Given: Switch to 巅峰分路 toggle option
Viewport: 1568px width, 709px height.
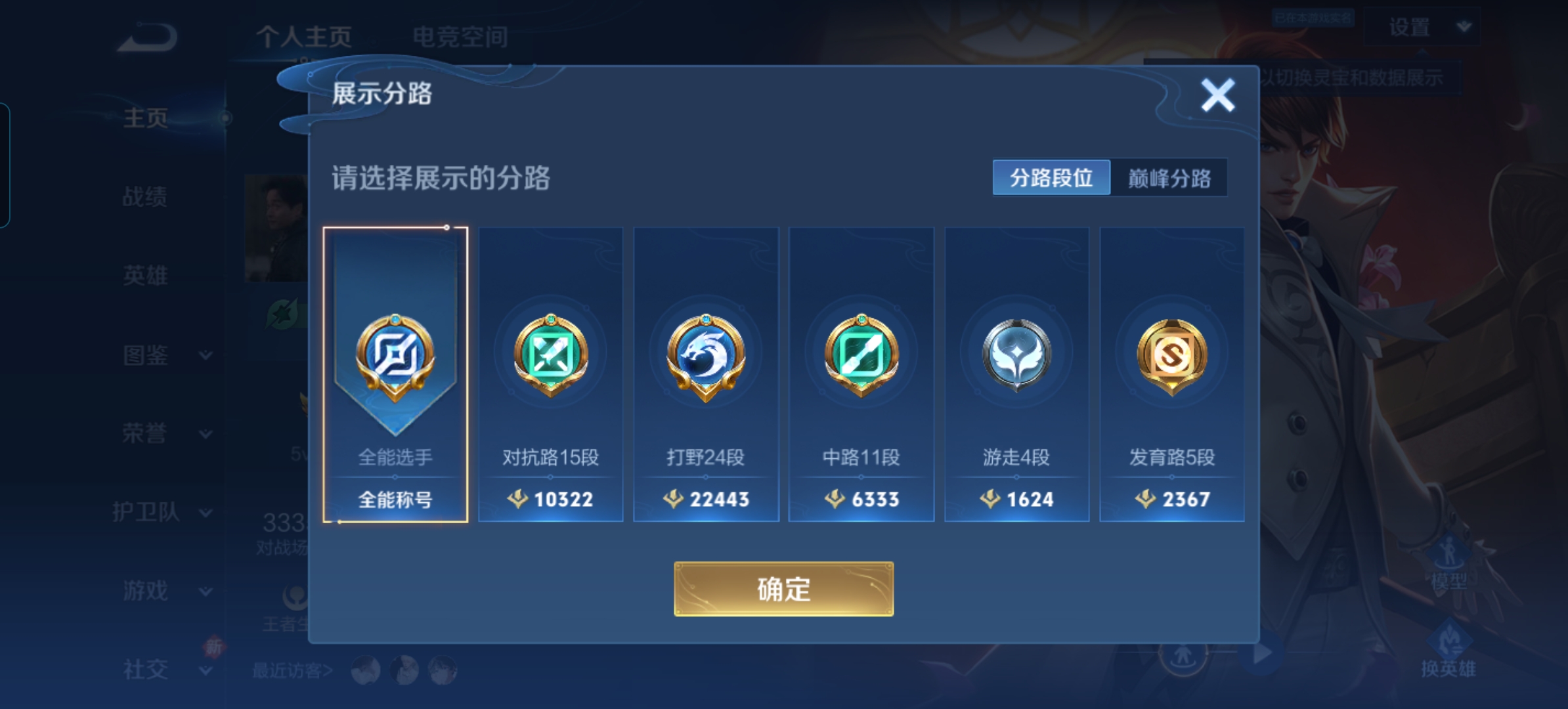Looking at the screenshot, I should (x=1169, y=177).
